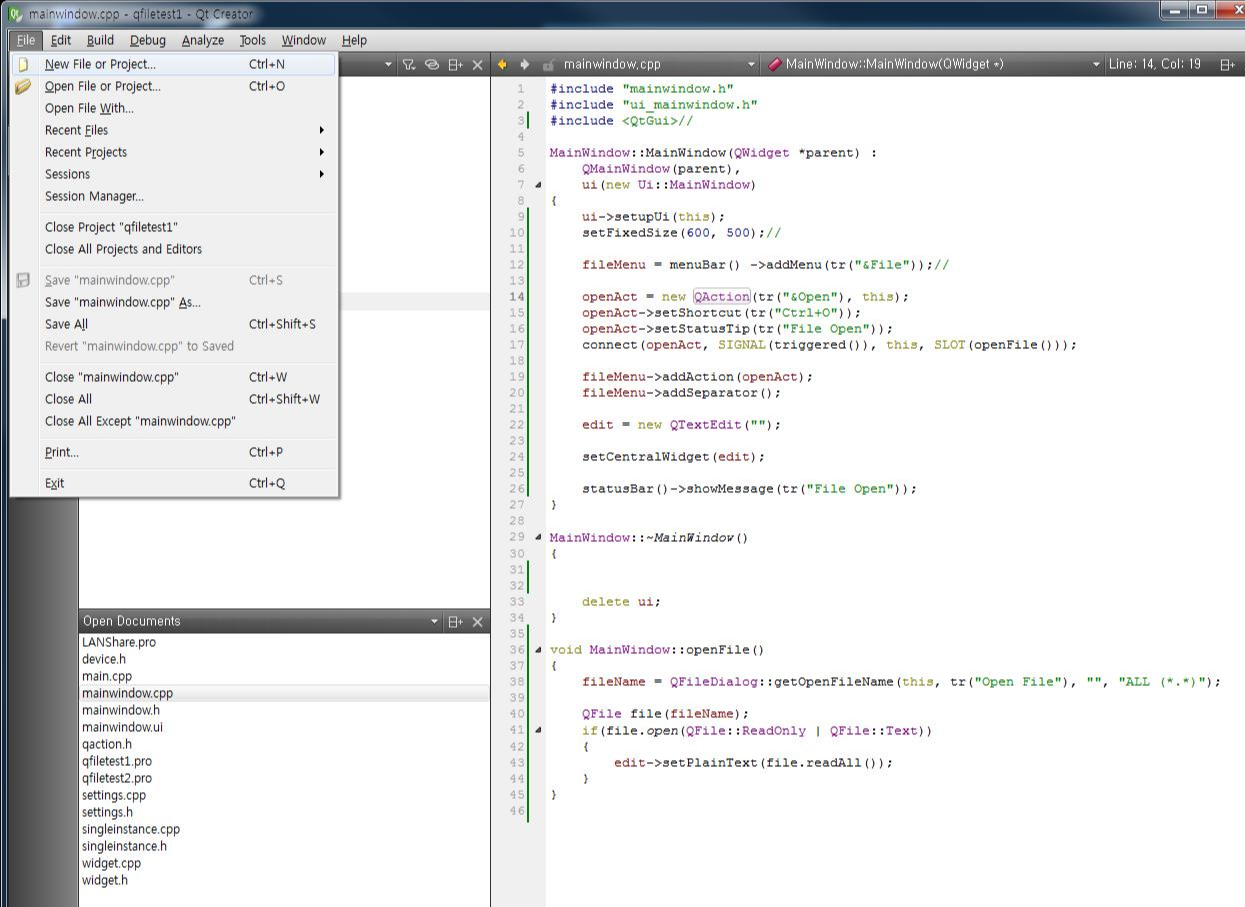Screen dimensions: 1245x907
Task: Click the split editor icon at top right
Action: (x=1227, y=64)
